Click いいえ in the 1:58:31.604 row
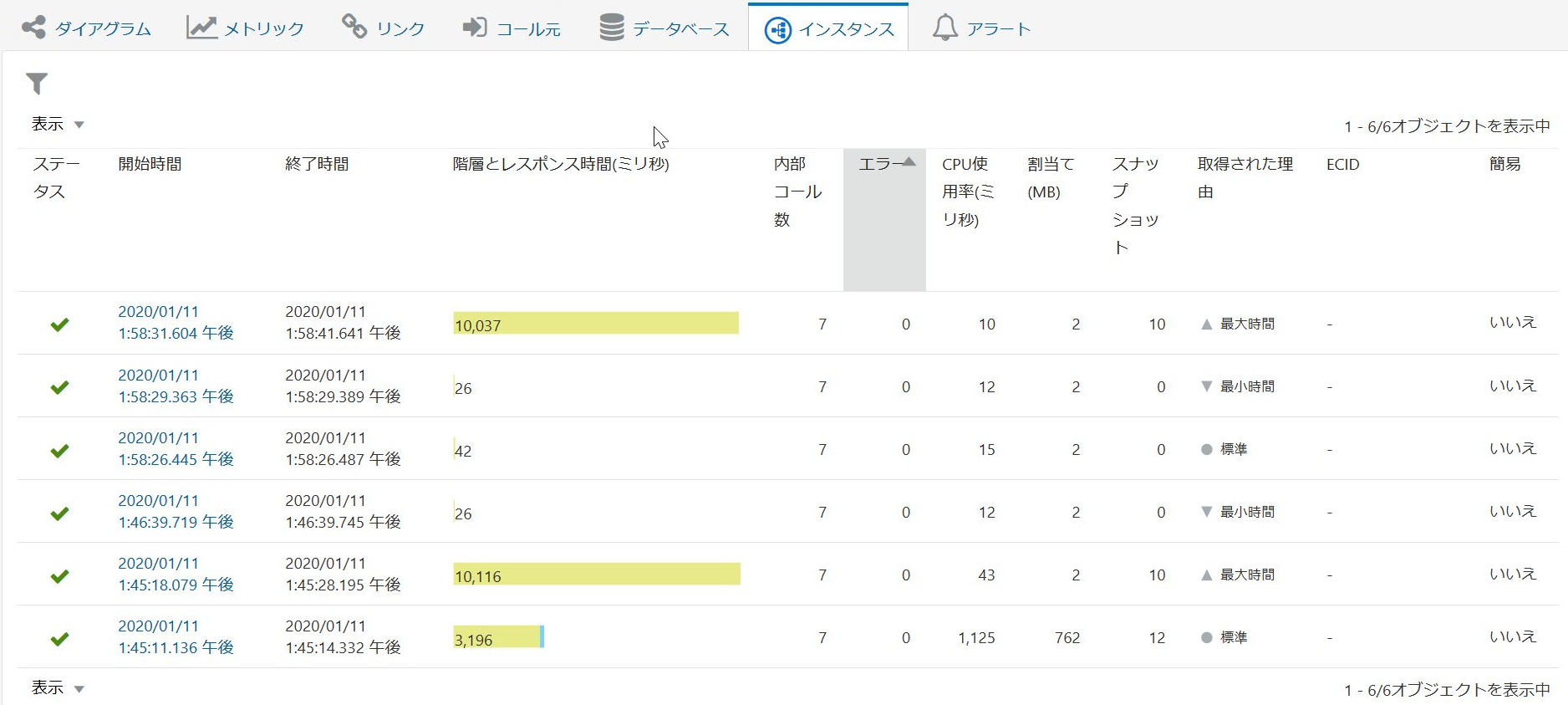Image resolution: width=1568 pixels, height=705 pixels. [x=1513, y=322]
